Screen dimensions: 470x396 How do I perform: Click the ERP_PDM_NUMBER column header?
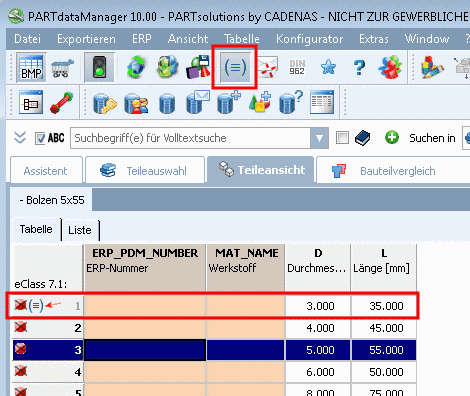(x=145, y=268)
